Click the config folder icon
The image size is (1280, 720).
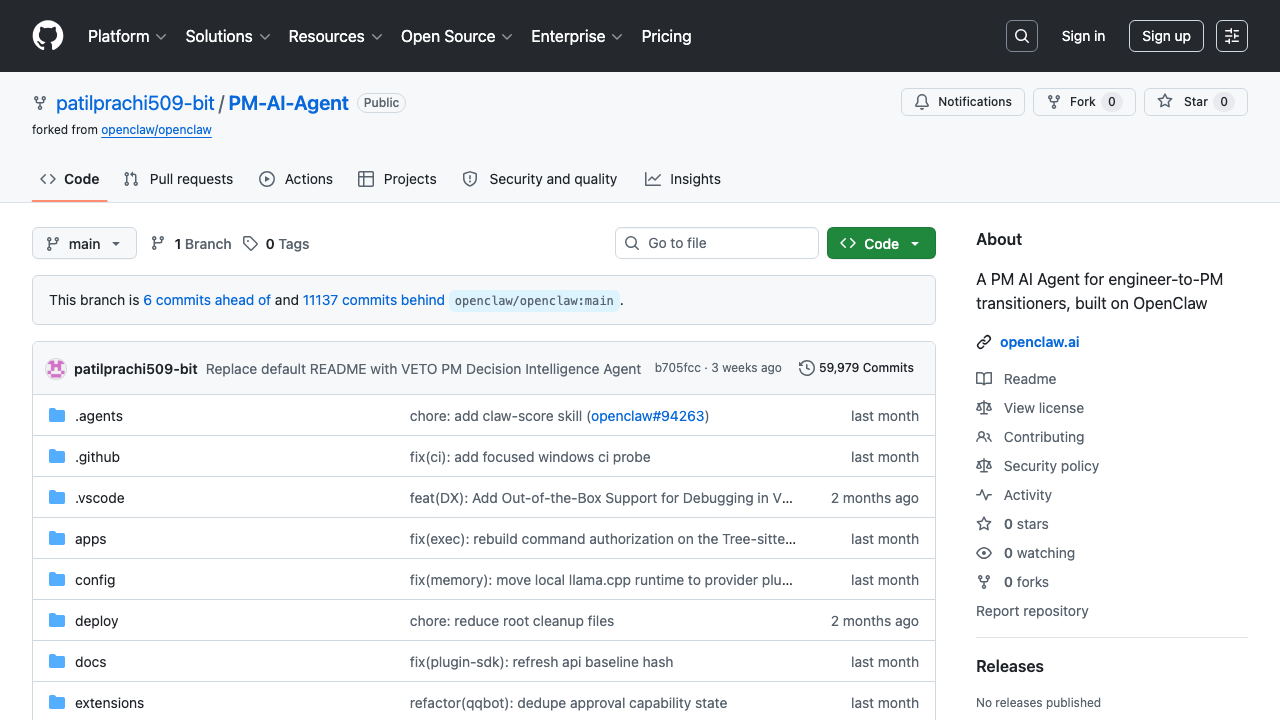click(57, 580)
